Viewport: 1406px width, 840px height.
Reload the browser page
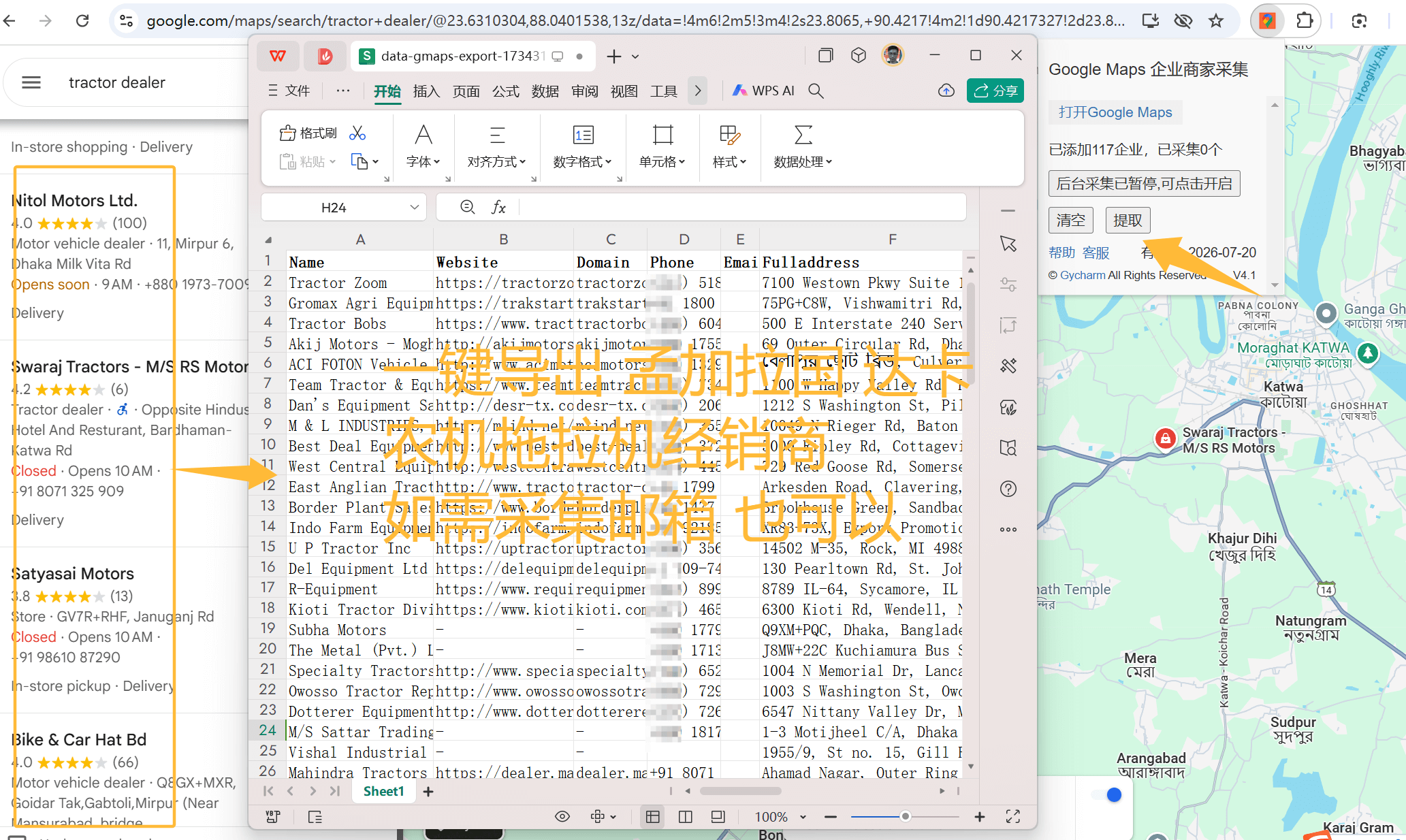[x=82, y=20]
